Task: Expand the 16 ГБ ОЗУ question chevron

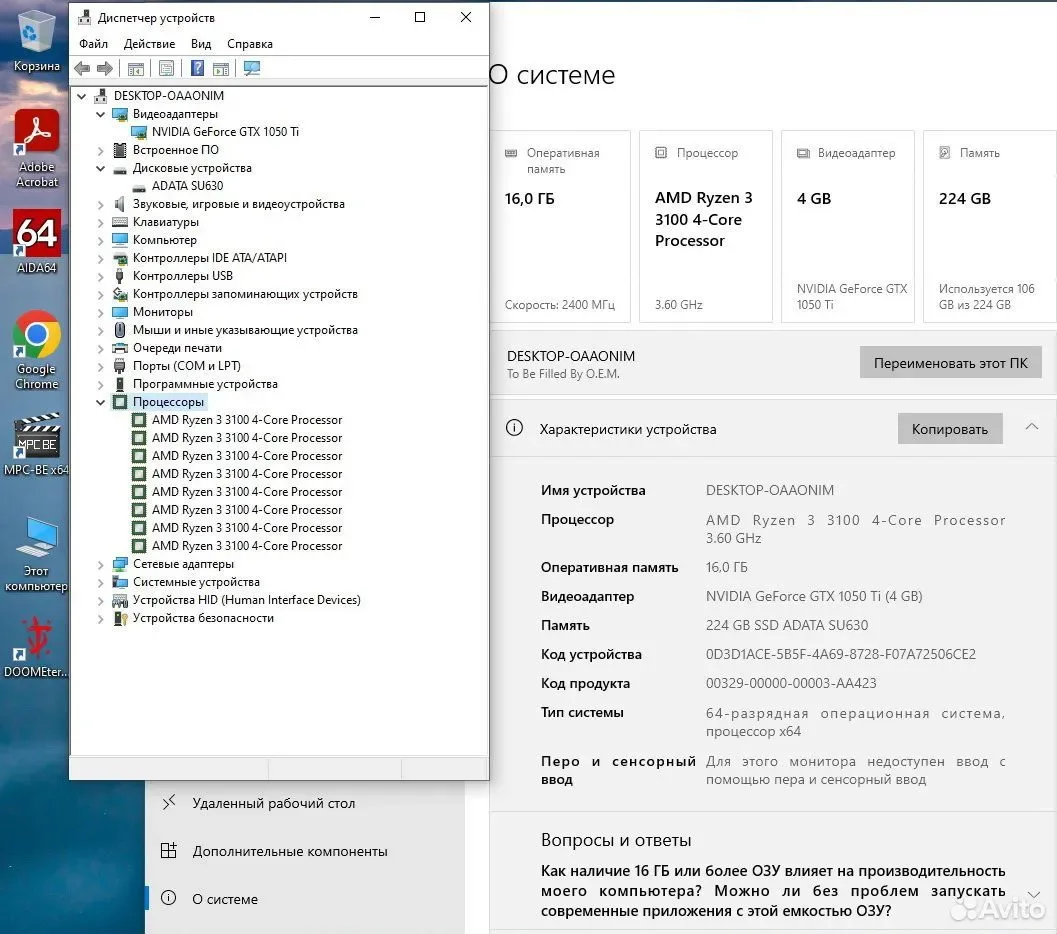Action: coord(1033,894)
